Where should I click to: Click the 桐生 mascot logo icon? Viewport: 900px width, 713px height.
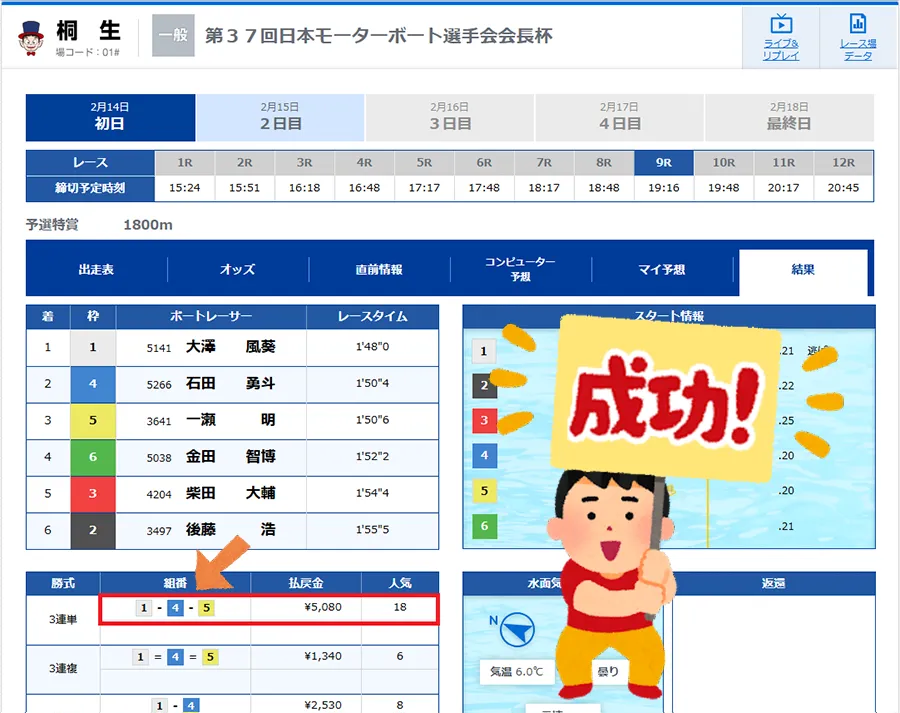(x=32, y=36)
